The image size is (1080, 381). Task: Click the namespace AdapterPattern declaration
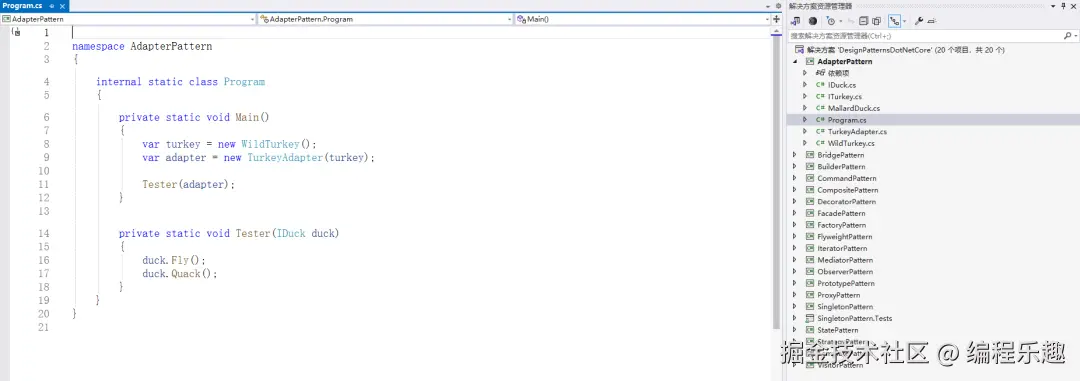(x=142, y=47)
